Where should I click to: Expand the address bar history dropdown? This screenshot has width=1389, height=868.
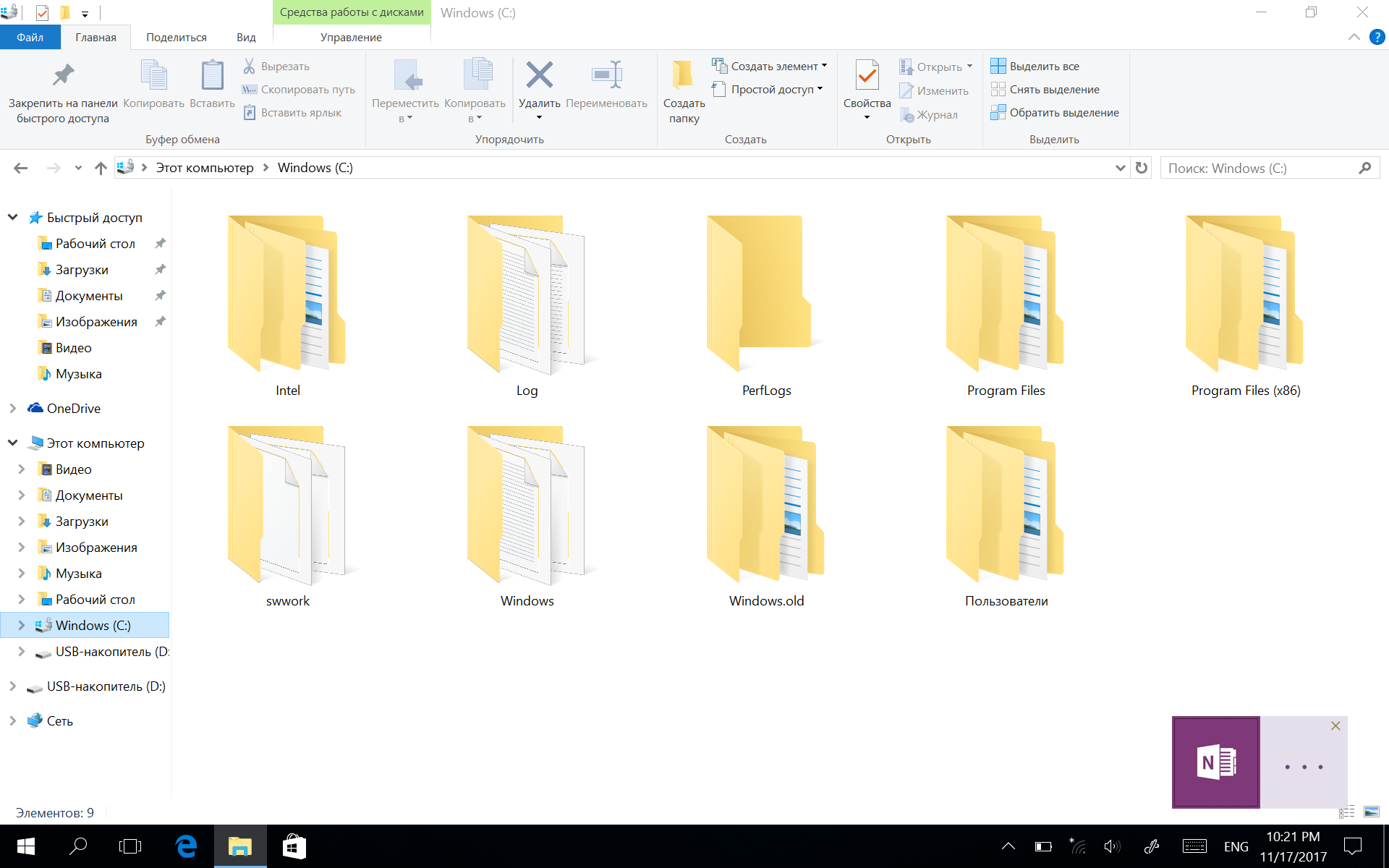click(1120, 168)
